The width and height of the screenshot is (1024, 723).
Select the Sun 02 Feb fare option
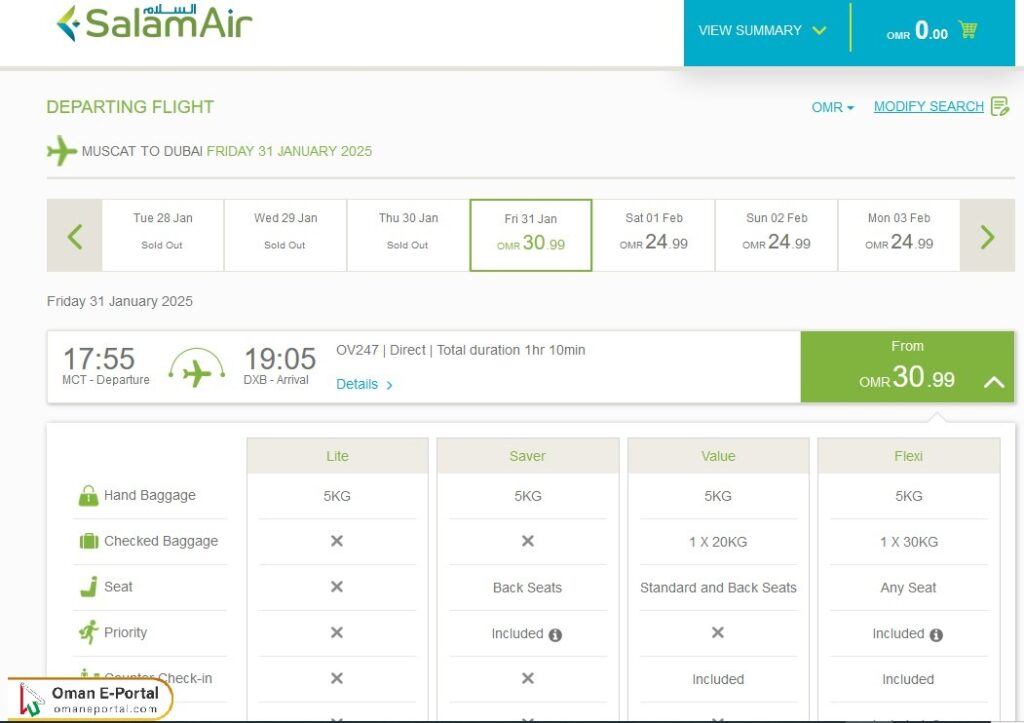(x=776, y=235)
